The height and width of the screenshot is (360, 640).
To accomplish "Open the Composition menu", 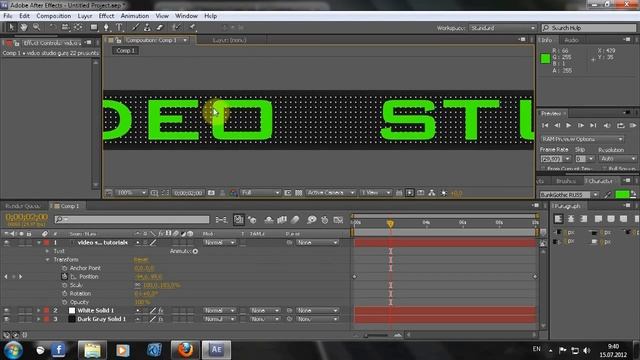I will tap(53, 16).
